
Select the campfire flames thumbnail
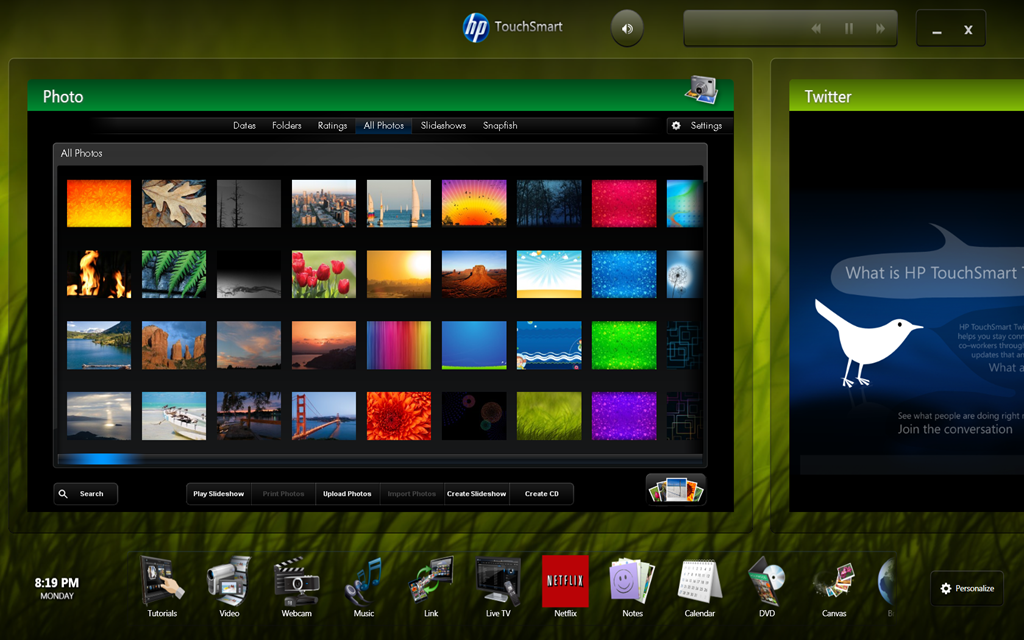tap(99, 274)
